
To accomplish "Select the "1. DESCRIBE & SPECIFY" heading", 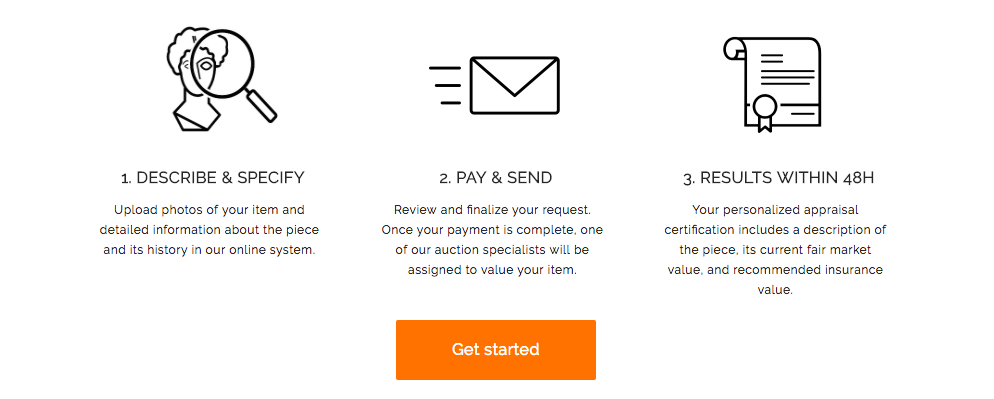I will click(213, 178).
